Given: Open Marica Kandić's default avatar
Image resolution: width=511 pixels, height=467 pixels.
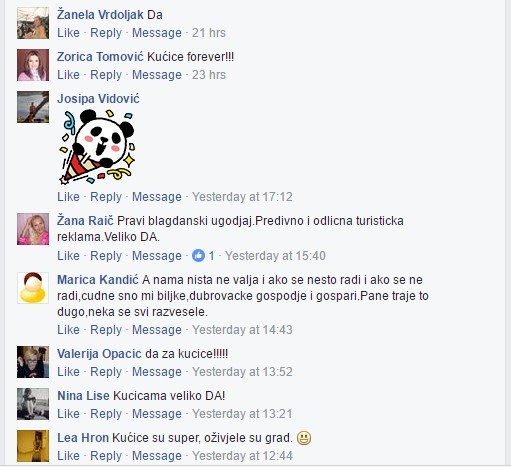Looking at the screenshot, I should (x=33, y=288).
